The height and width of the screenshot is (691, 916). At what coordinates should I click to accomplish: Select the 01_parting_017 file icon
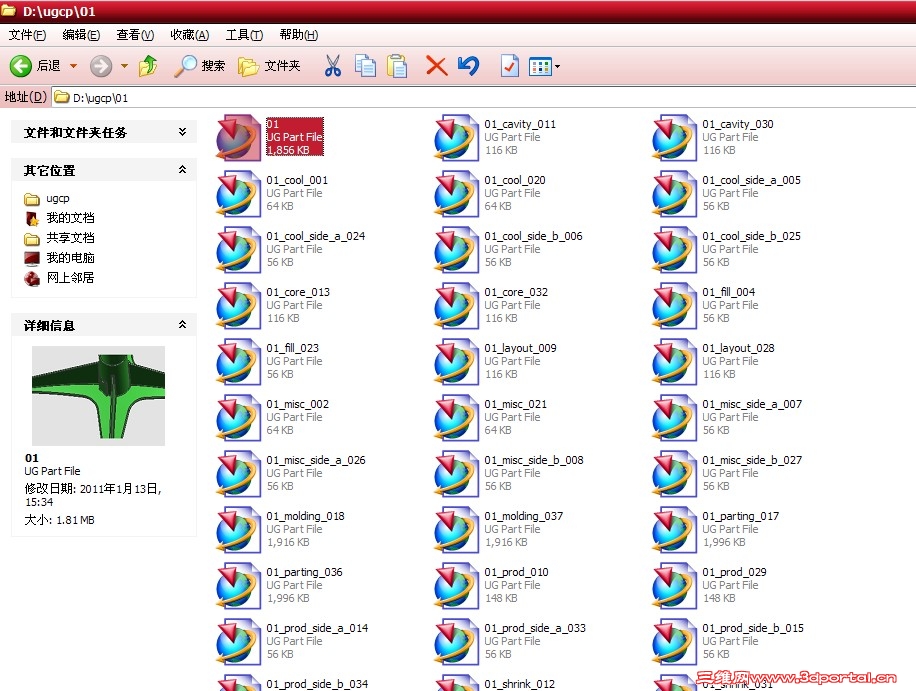coord(674,530)
